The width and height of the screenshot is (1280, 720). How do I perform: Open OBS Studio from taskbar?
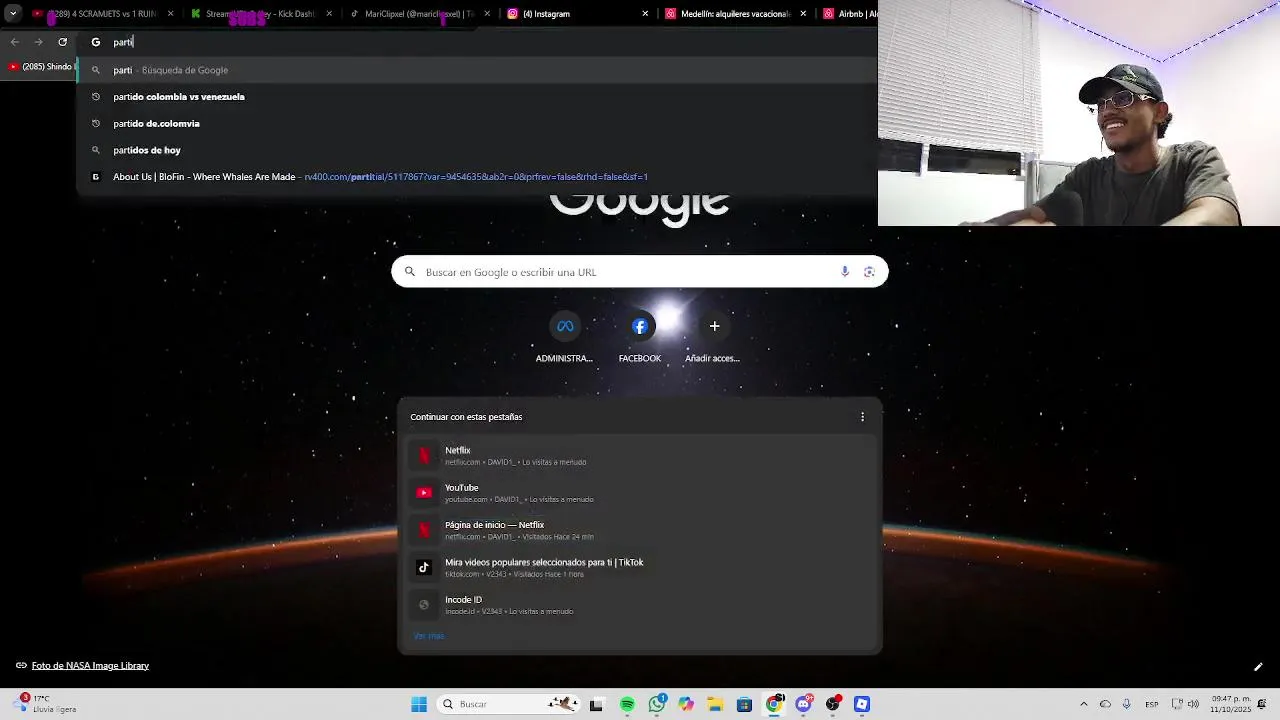click(832, 704)
